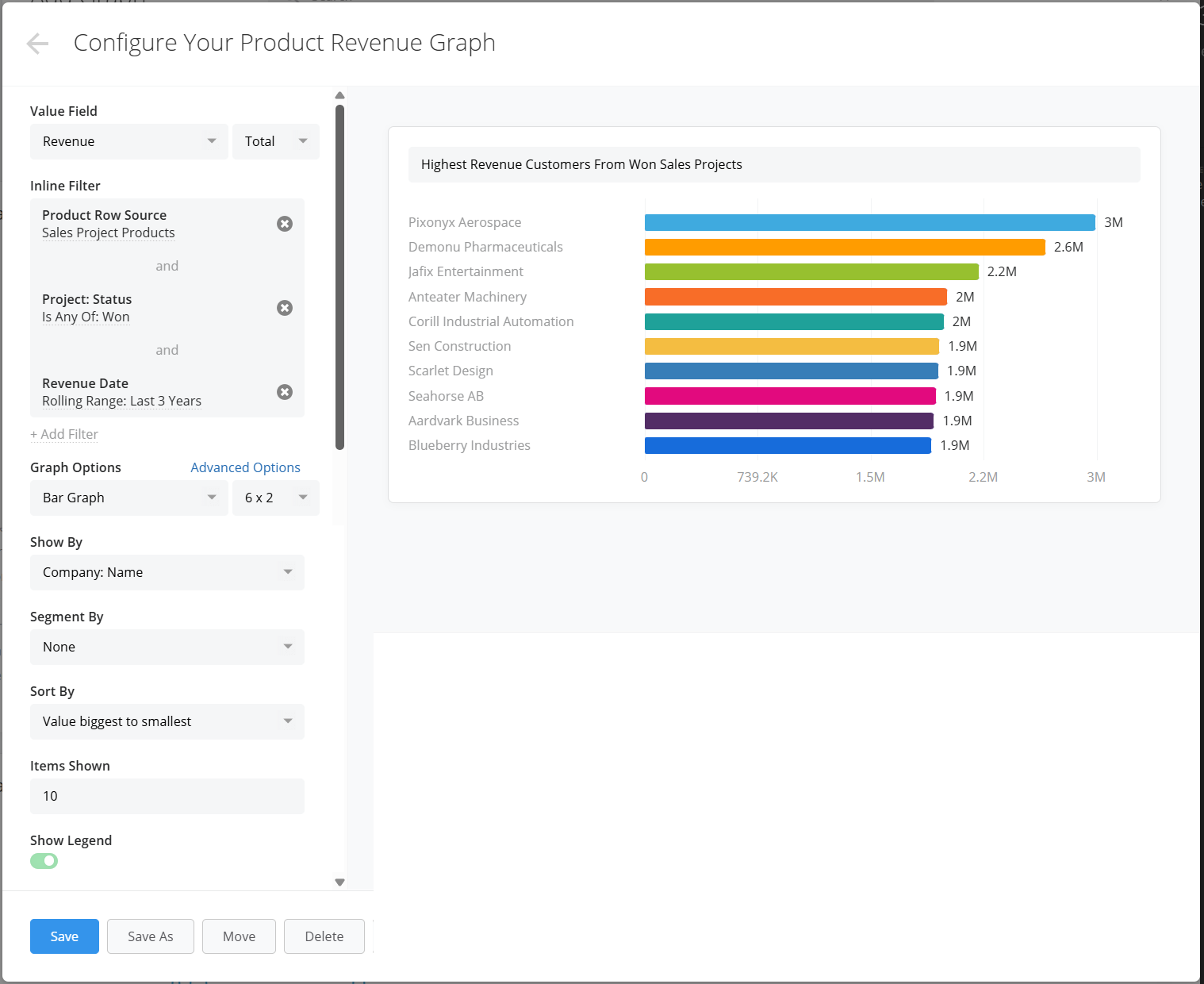Click the blue Save button
This screenshot has height=984, width=1204.
tap(64, 936)
